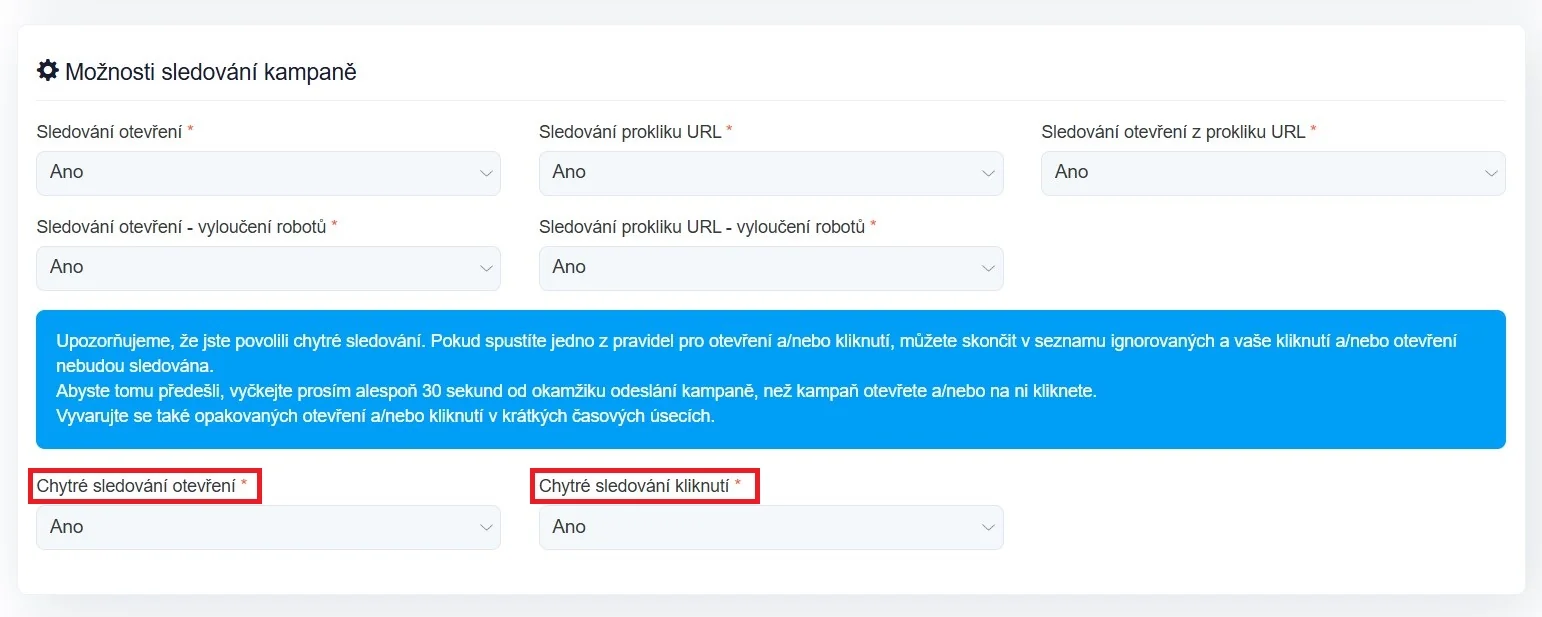This screenshot has width=1542, height=617.
Task: Click Sledování otevření - vyloučení robotů label
Action: tap(181, 227)
